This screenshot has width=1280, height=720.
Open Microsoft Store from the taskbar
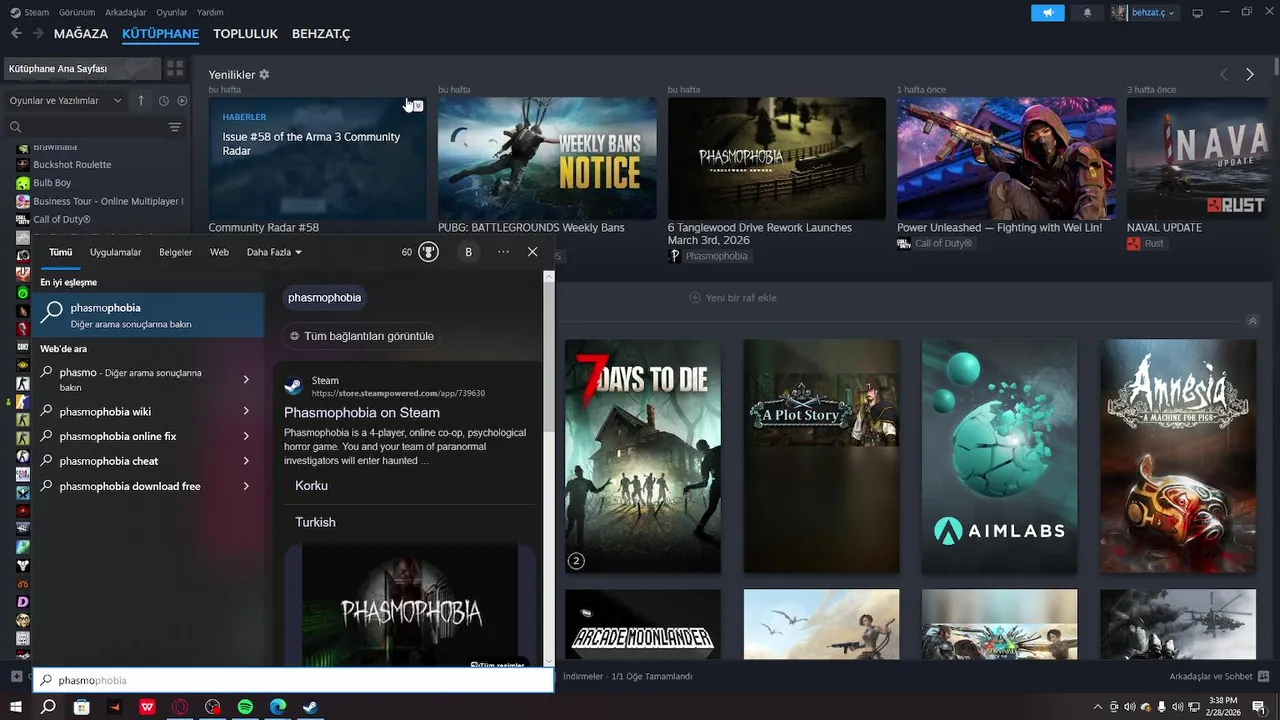(x=82, y=707)
